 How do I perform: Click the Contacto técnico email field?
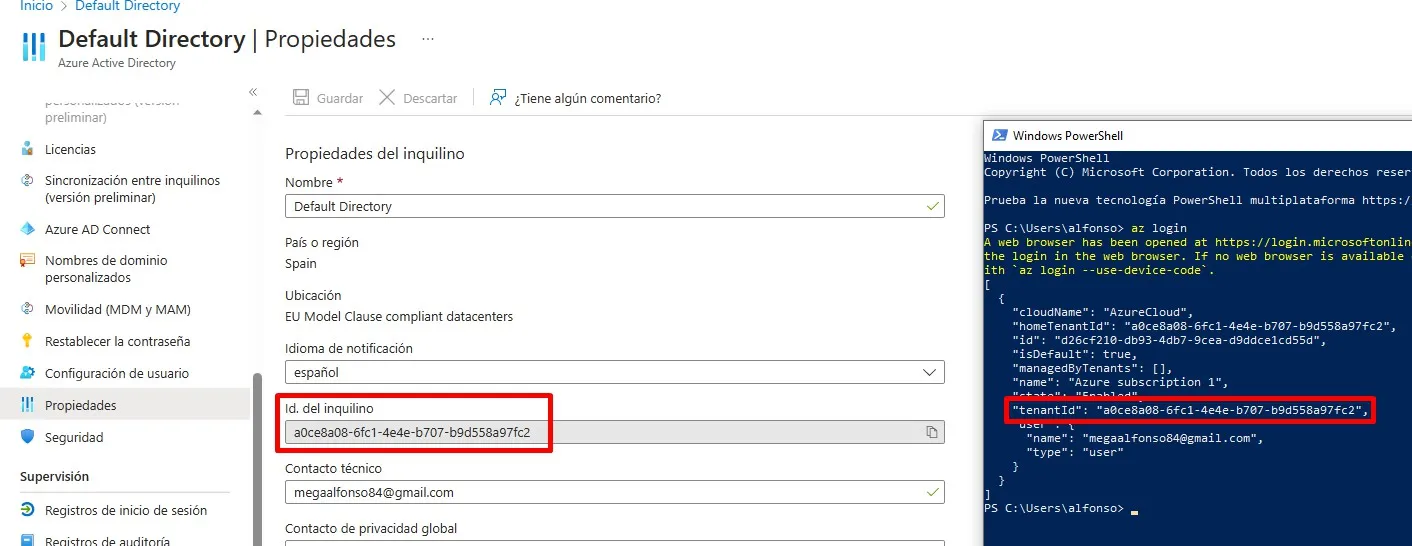click(x=605, y=492)
